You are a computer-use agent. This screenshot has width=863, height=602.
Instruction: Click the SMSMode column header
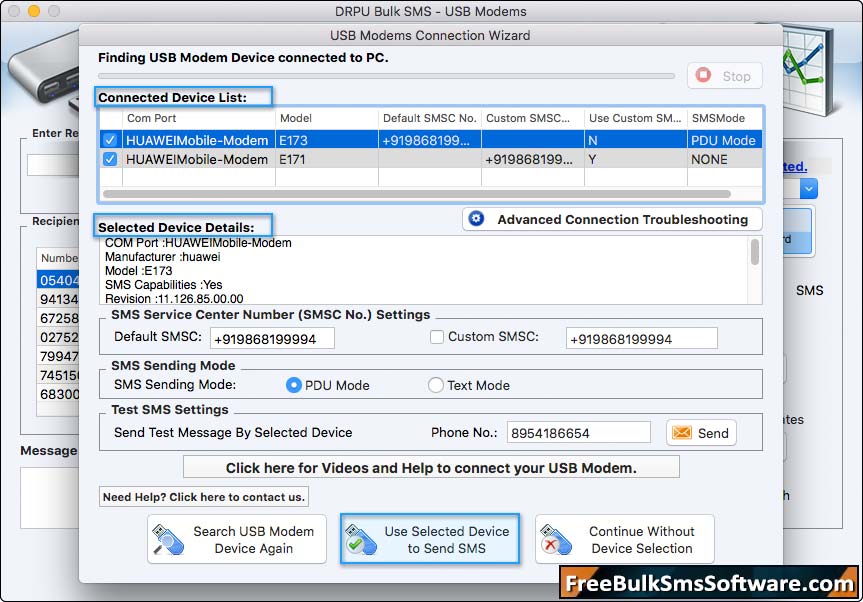tap(725, 118)
